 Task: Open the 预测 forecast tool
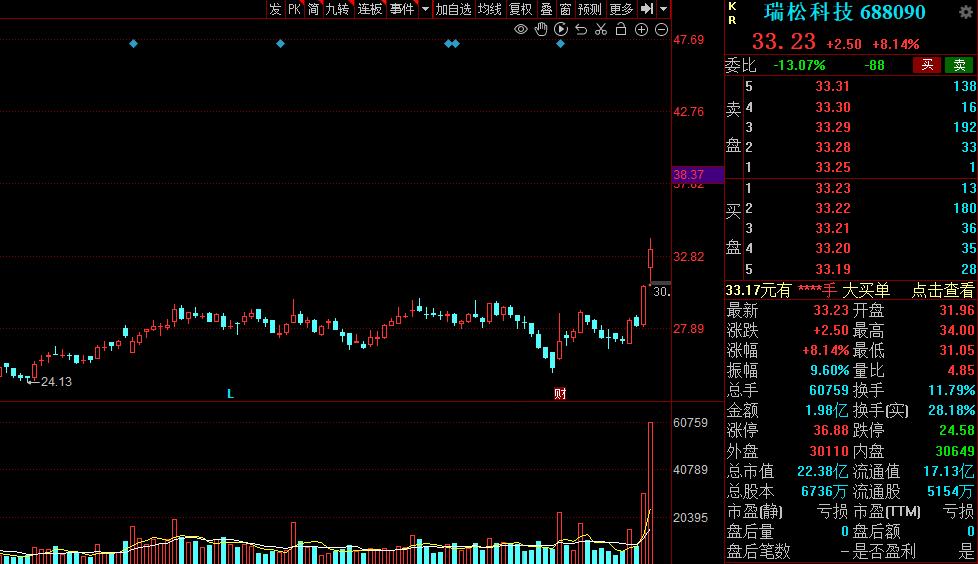[x=589, y=9]
